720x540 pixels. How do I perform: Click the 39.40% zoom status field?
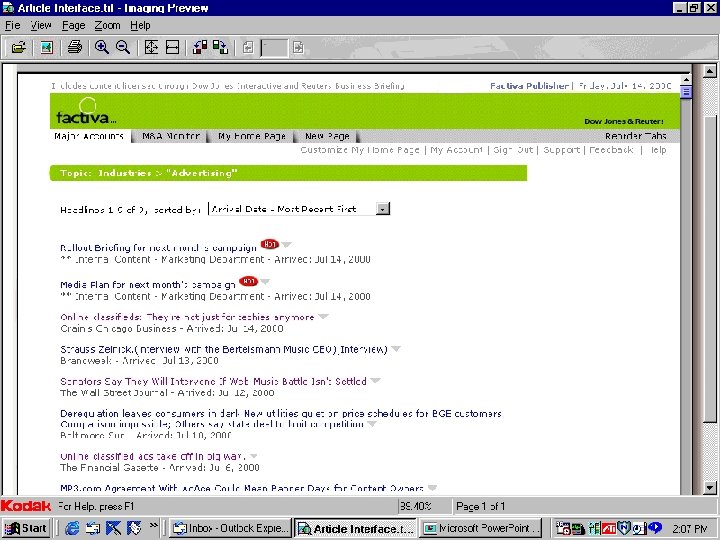(x=424, y=506)
